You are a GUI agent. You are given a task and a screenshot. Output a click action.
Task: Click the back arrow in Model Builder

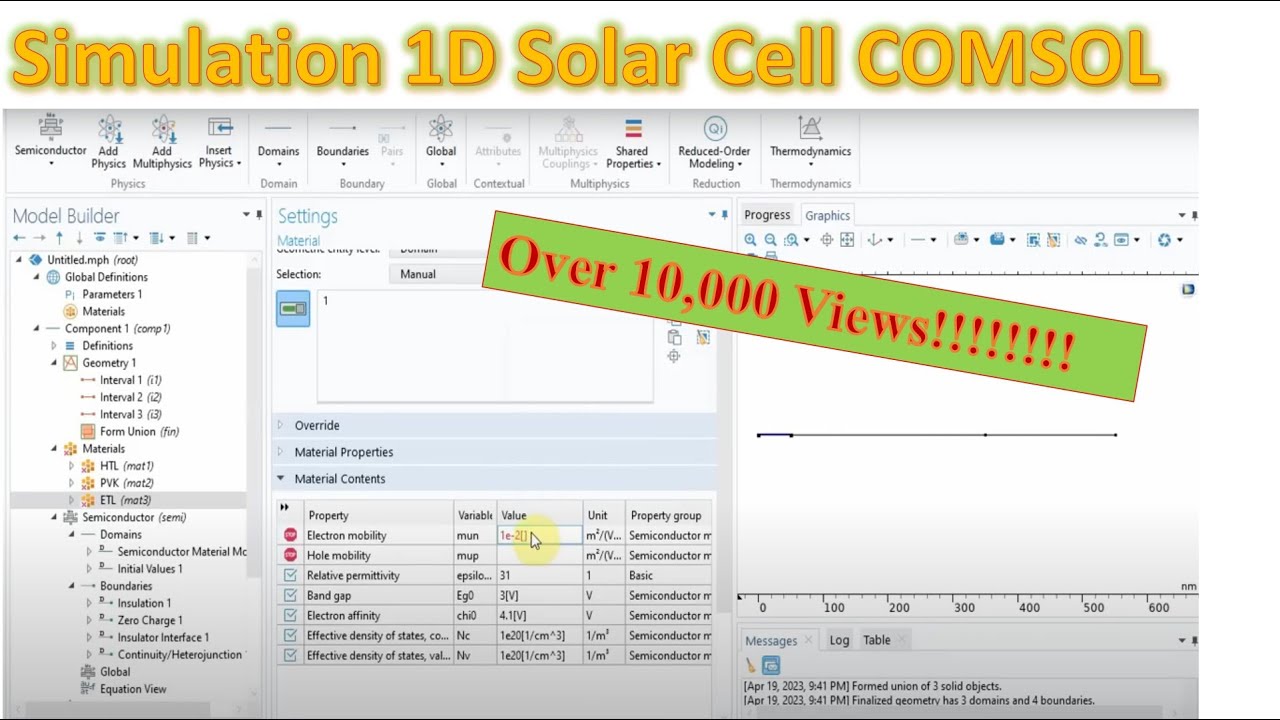pos(19,238)
